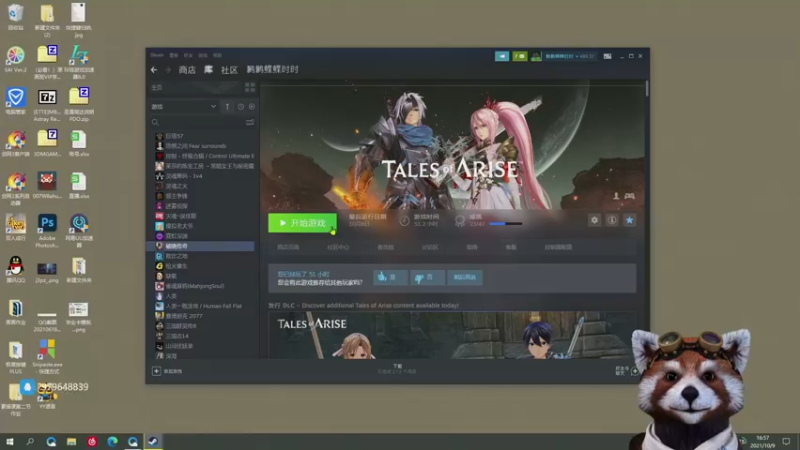The height and width of the screenshot is (450, 800).
Task: Open friends and chat at bottom right
Action: pyautogui.click(x=628, y=371)
